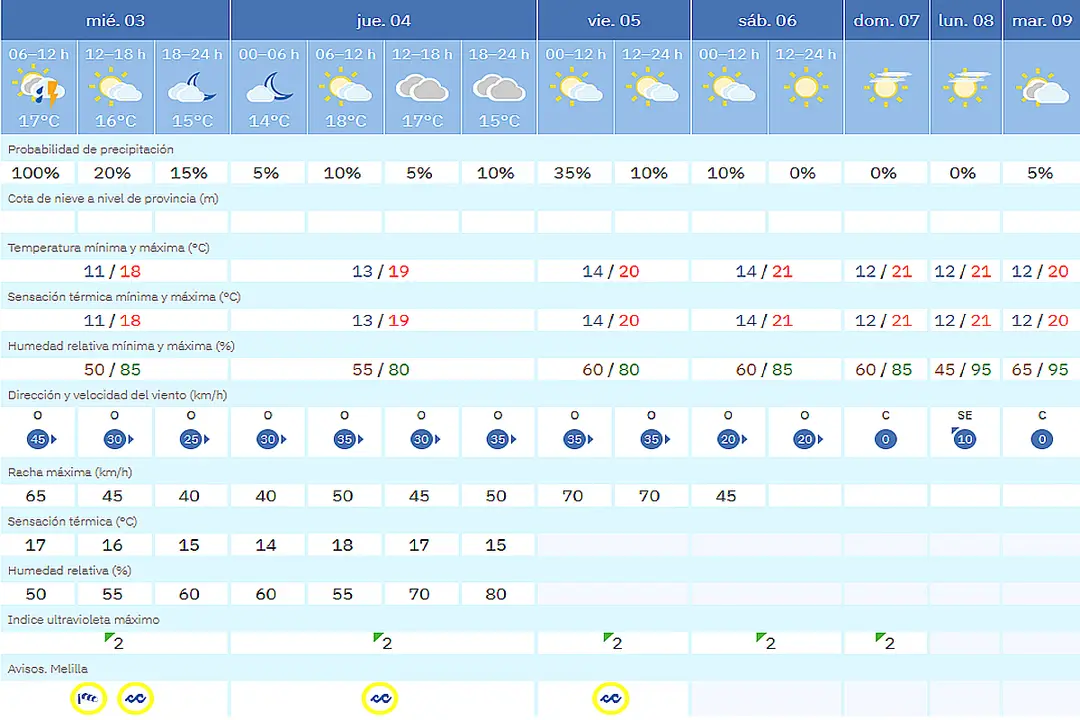Screen dimensions: 1080x720
Task: Click the wind 30 icon for mié. 03 12–18 h
Action: click(x=117, y=439)
